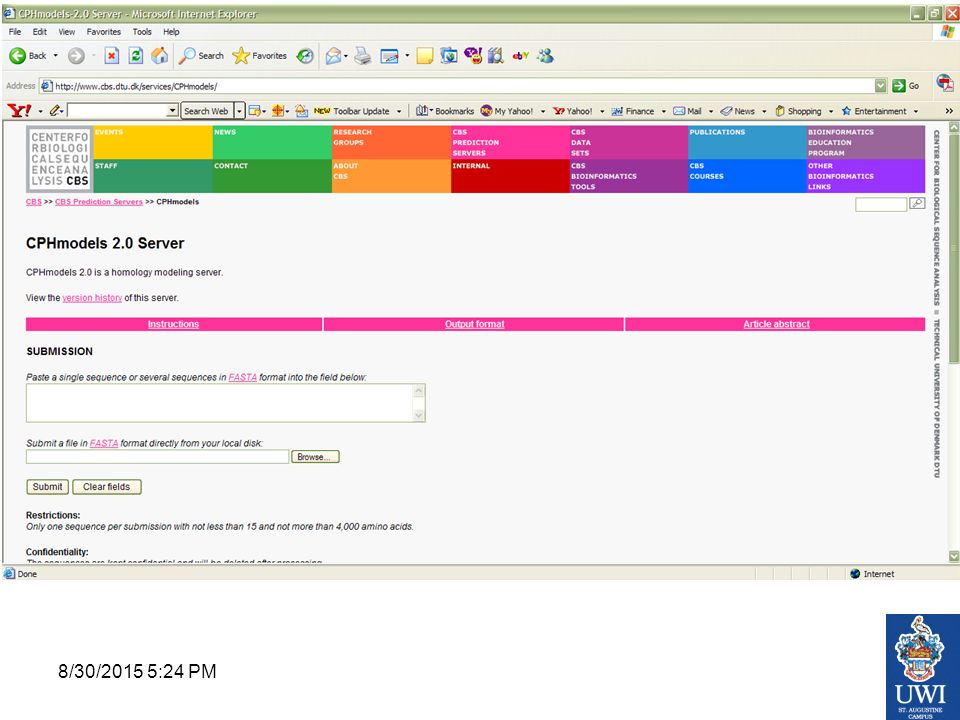Open the View menu
Image resolution: width=960 pixels, height=720 pixels.
click(x=67, y=31)
